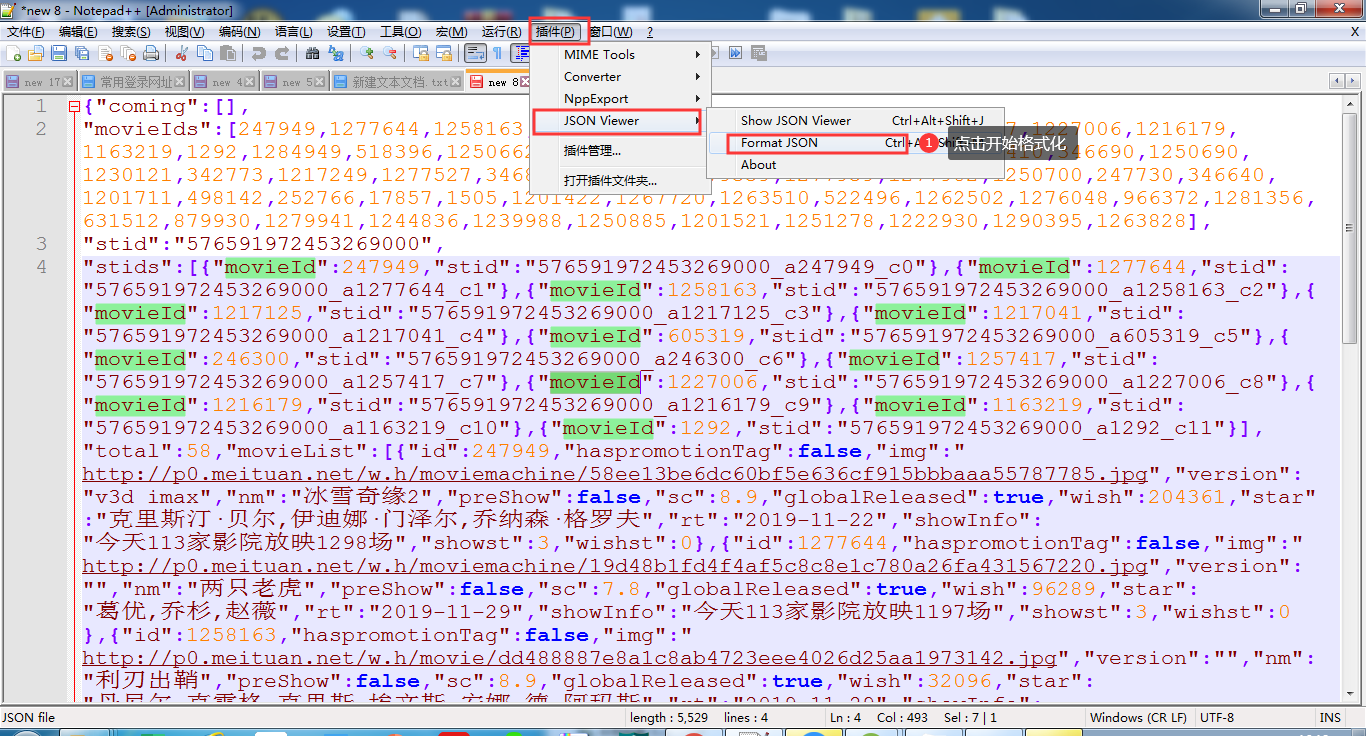Save the current document via Save icon
Viewport: 1366px width, 736px height.
pyautogui.click(x=59, y=53)
